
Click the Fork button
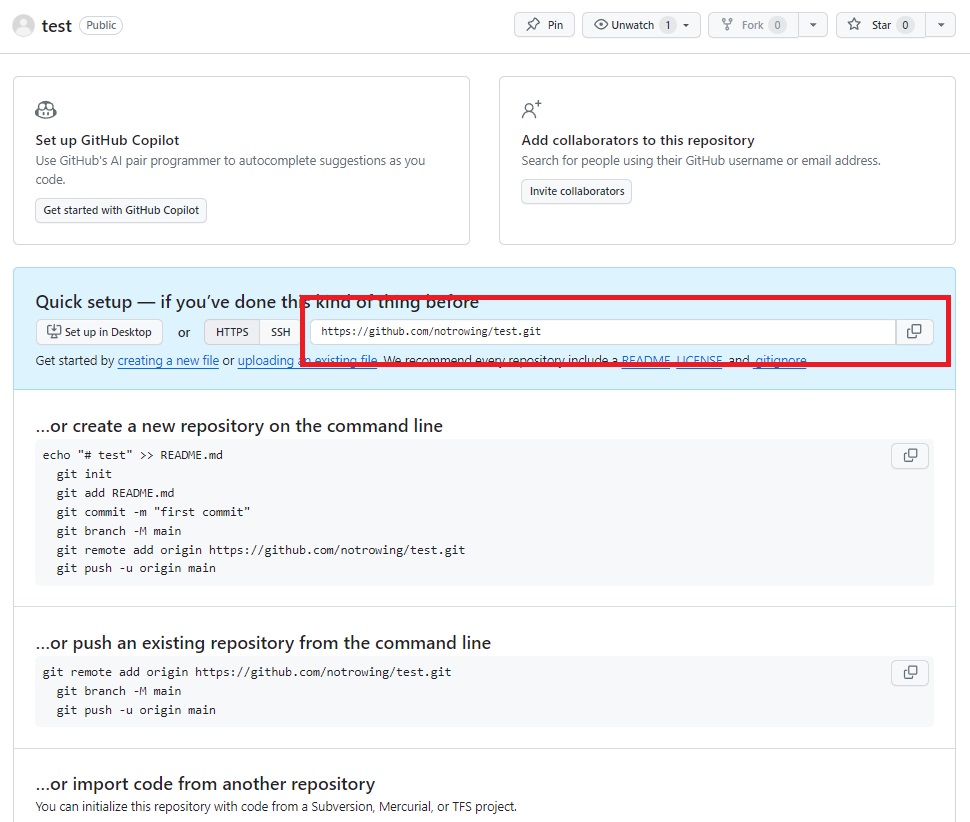753,25
